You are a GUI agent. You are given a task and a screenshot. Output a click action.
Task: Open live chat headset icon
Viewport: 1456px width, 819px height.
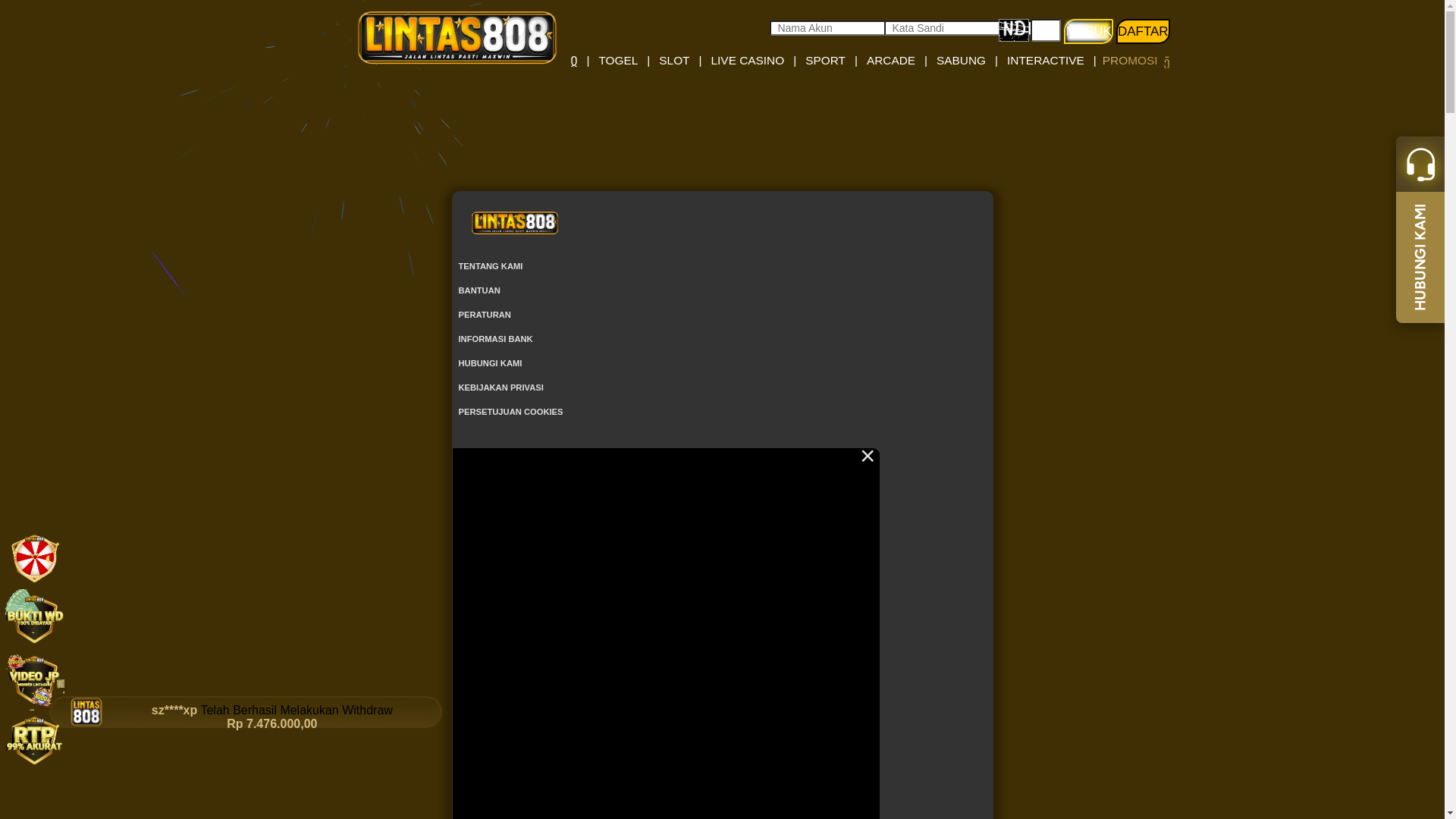pyautogui.click(x=1420, y=164)
